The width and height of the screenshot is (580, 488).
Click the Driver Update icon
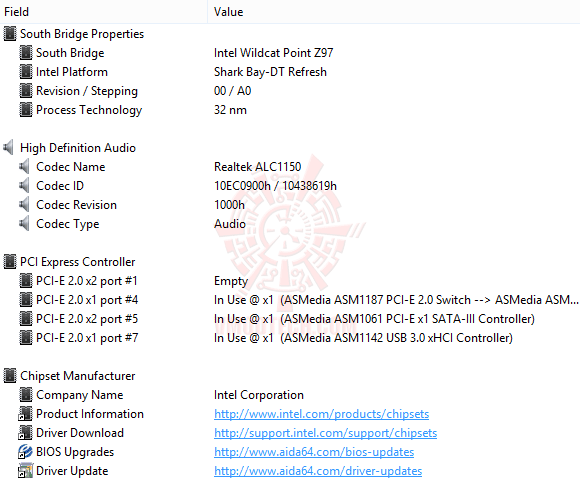pos(26,471)
